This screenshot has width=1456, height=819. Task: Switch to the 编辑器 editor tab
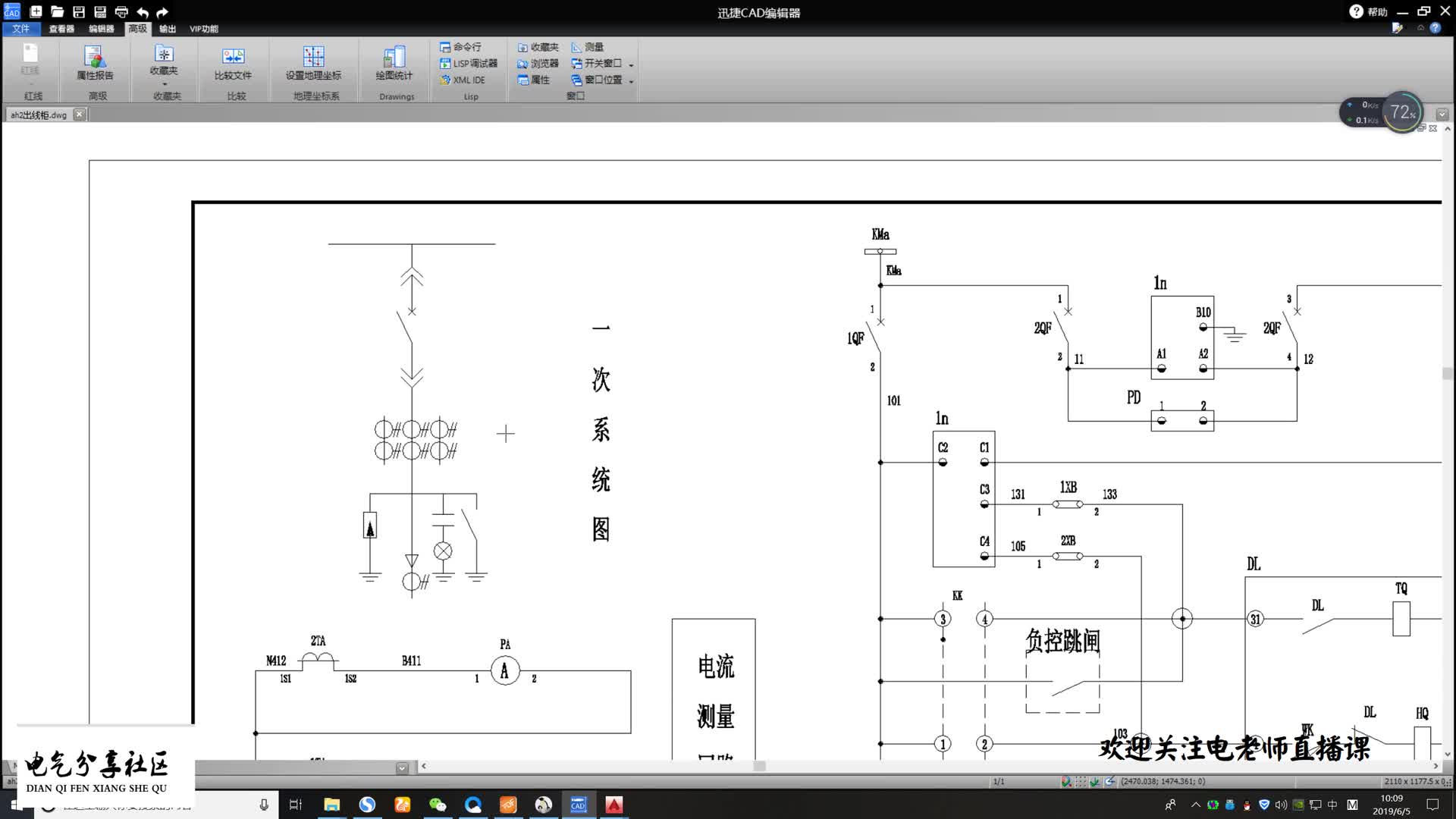(101, 29)
